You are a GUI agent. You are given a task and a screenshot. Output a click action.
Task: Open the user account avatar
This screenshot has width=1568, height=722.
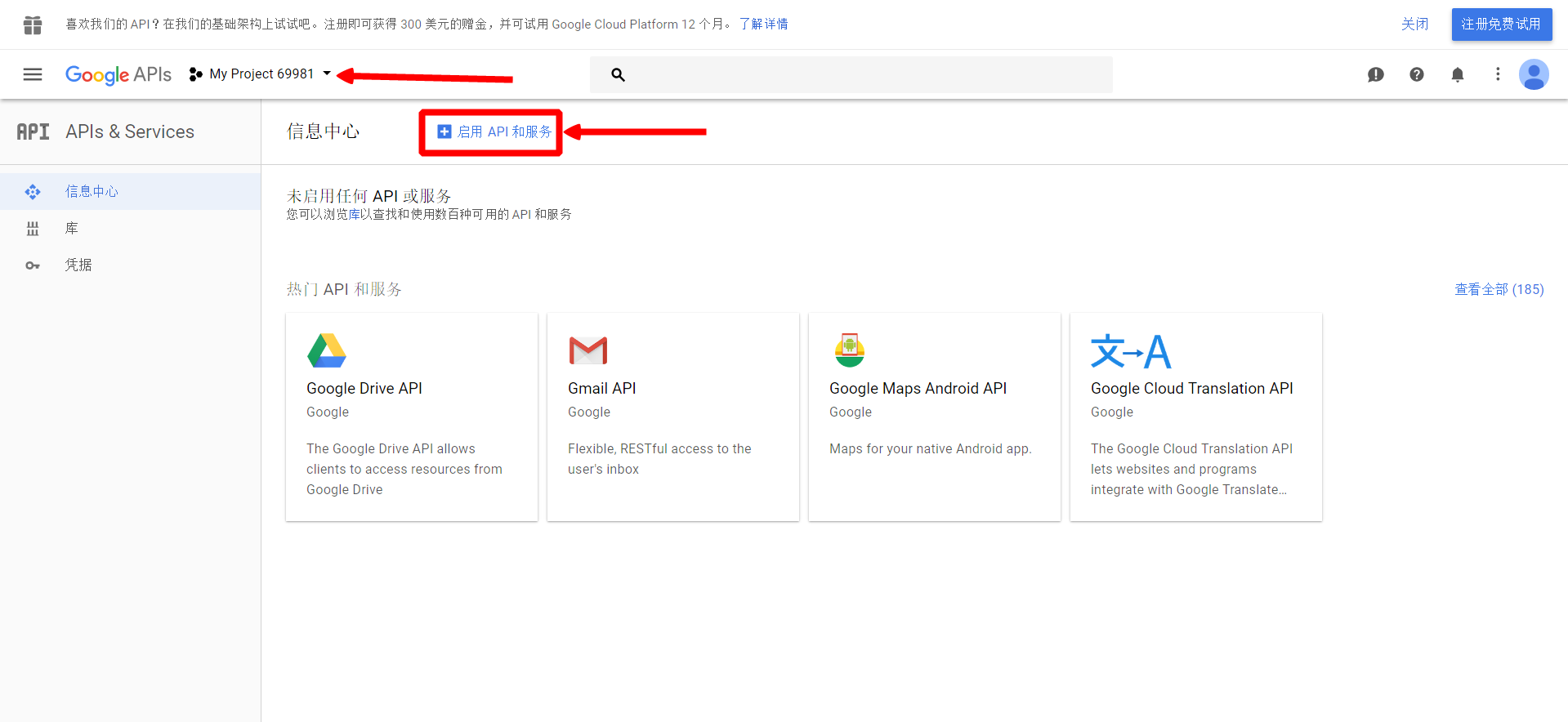point(1534,74)
